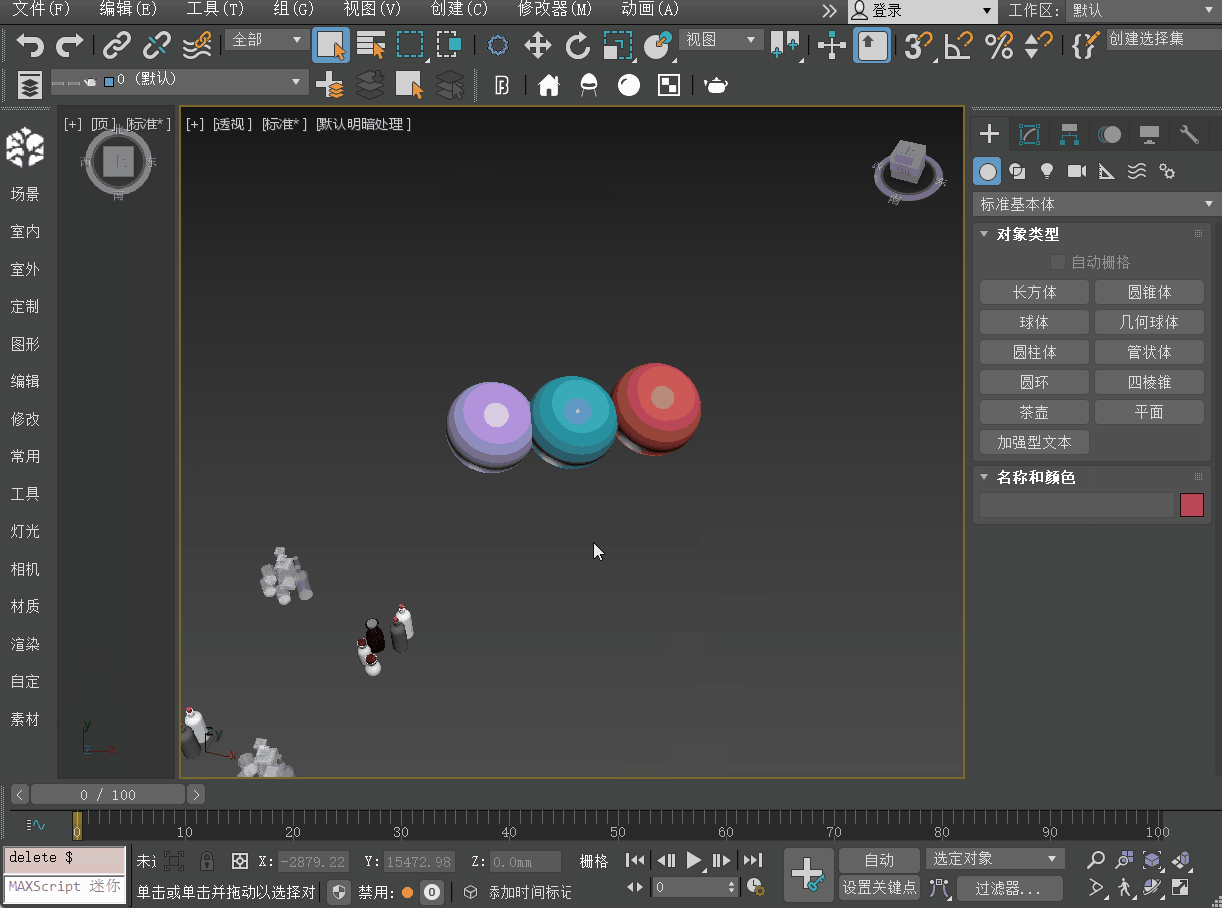
Task: Toggle the key mode button beside frame field
Action: (x=634, y=887)
